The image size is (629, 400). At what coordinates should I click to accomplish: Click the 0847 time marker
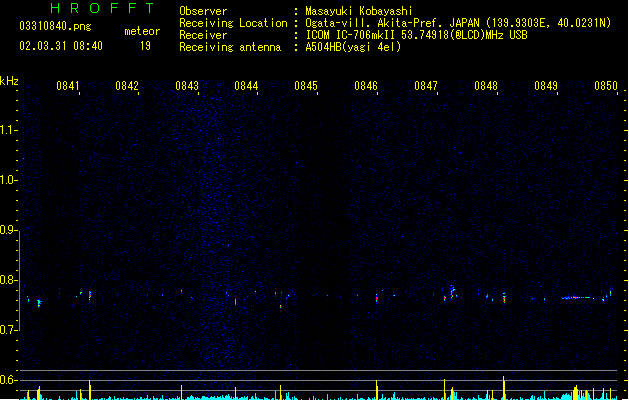click(426, 86)
